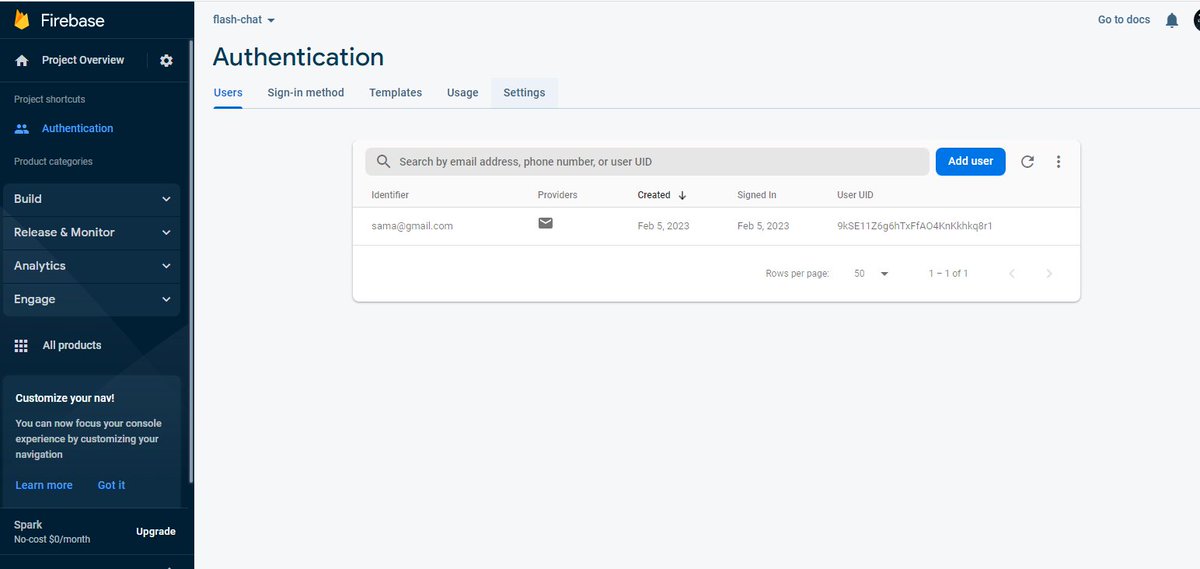Click the Add user button
Screen dimensions: 1200x569
pyautogui.click(x=970, y=161)
